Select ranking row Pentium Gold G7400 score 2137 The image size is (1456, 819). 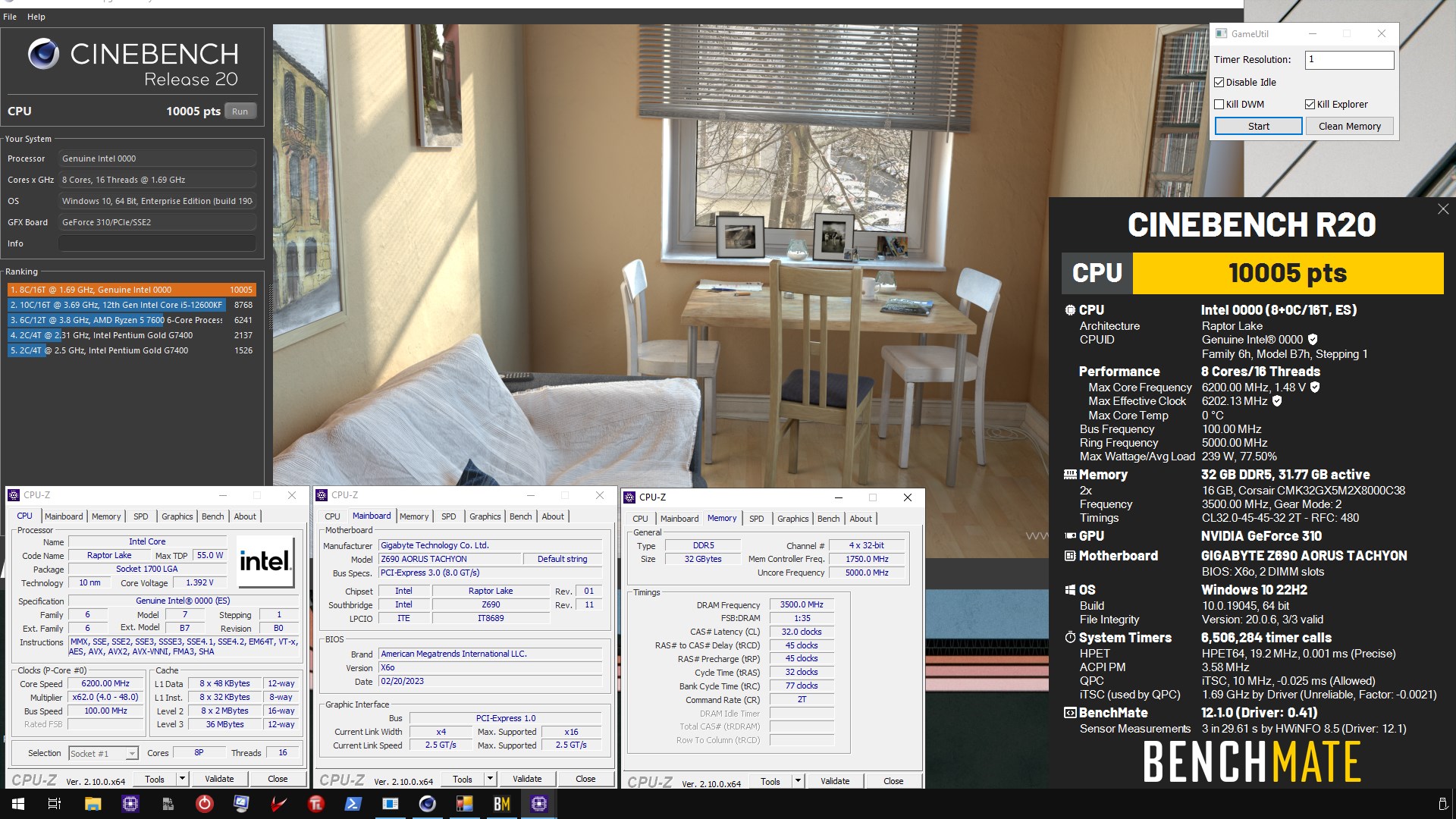click(131, 335)
